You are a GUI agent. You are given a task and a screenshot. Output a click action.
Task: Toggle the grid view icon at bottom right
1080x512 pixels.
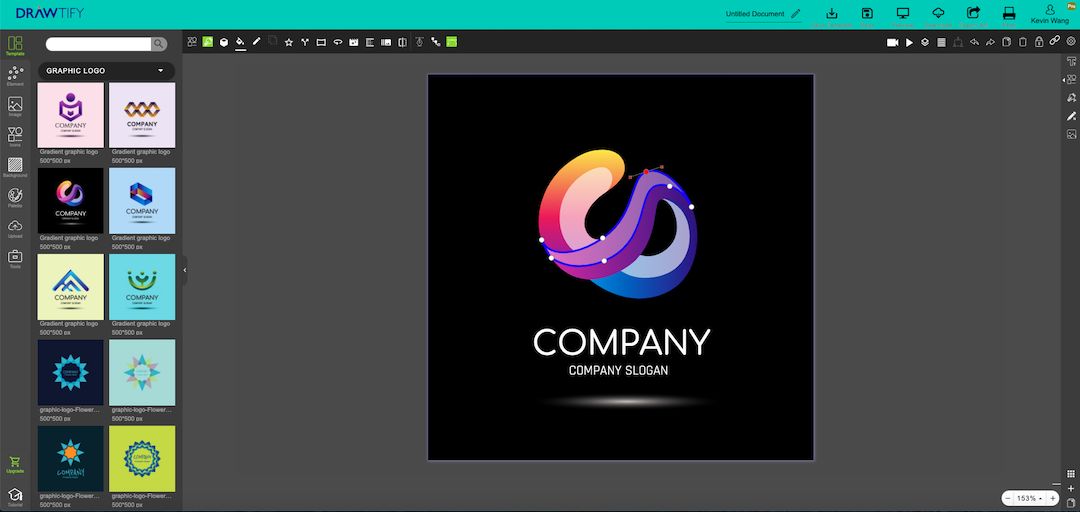[x=1071, y=474]
